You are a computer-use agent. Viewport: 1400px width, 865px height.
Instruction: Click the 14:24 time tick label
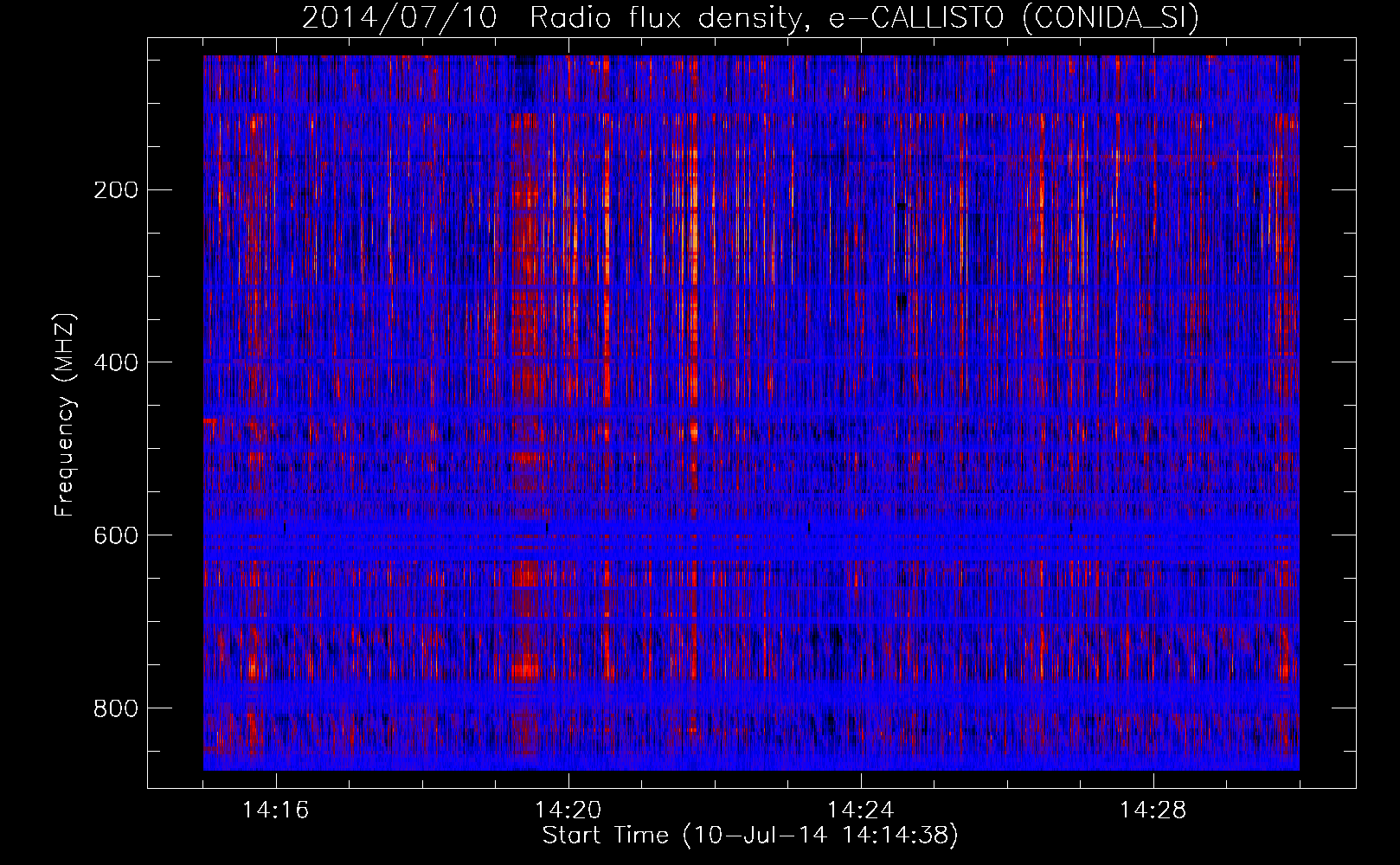[x=860, y=811]
